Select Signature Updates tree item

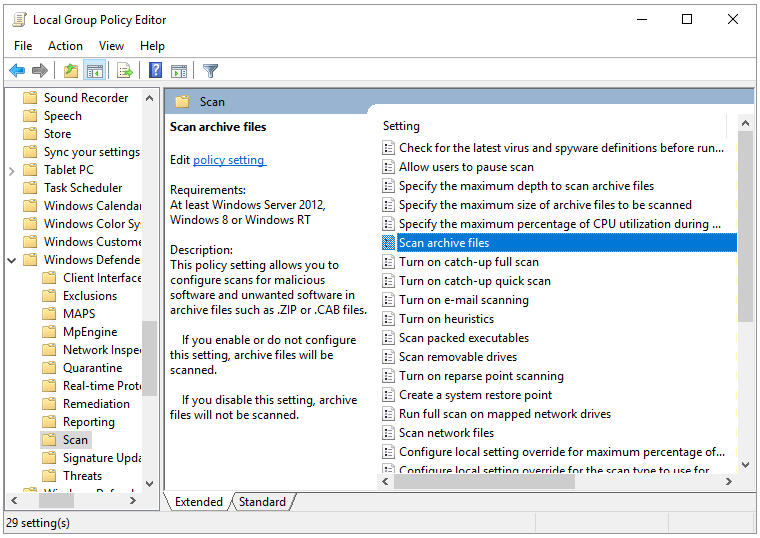pyautogui.click(x=102, y=458)
